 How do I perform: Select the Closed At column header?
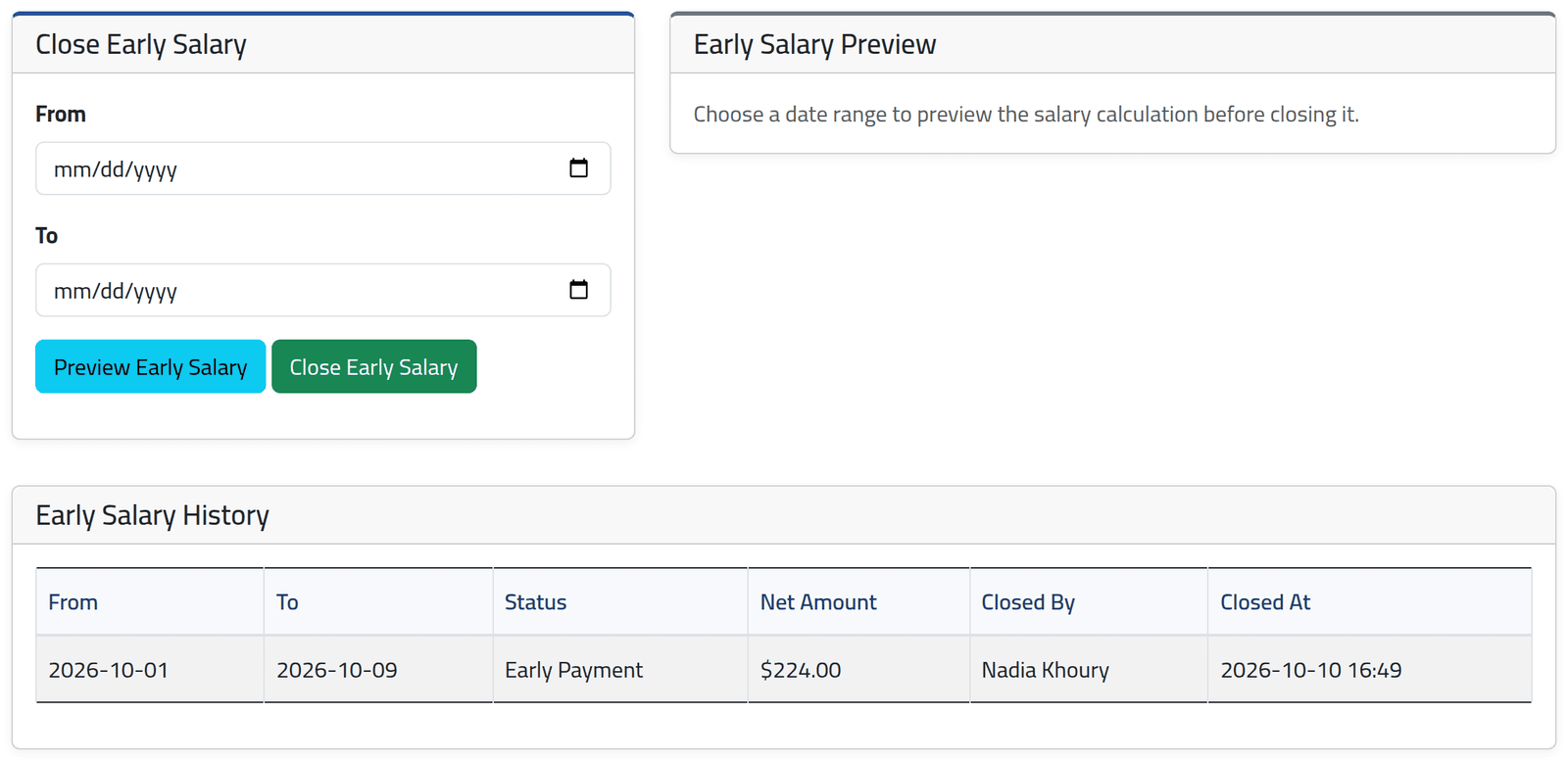[x=1369, y=602]
